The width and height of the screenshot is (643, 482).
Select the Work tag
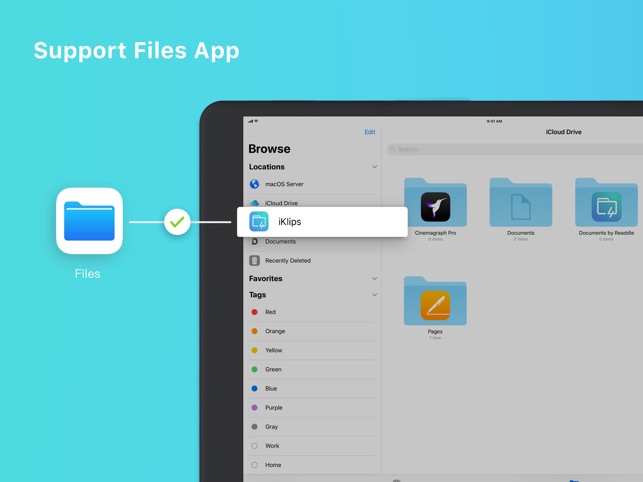[x=312, y=446]
